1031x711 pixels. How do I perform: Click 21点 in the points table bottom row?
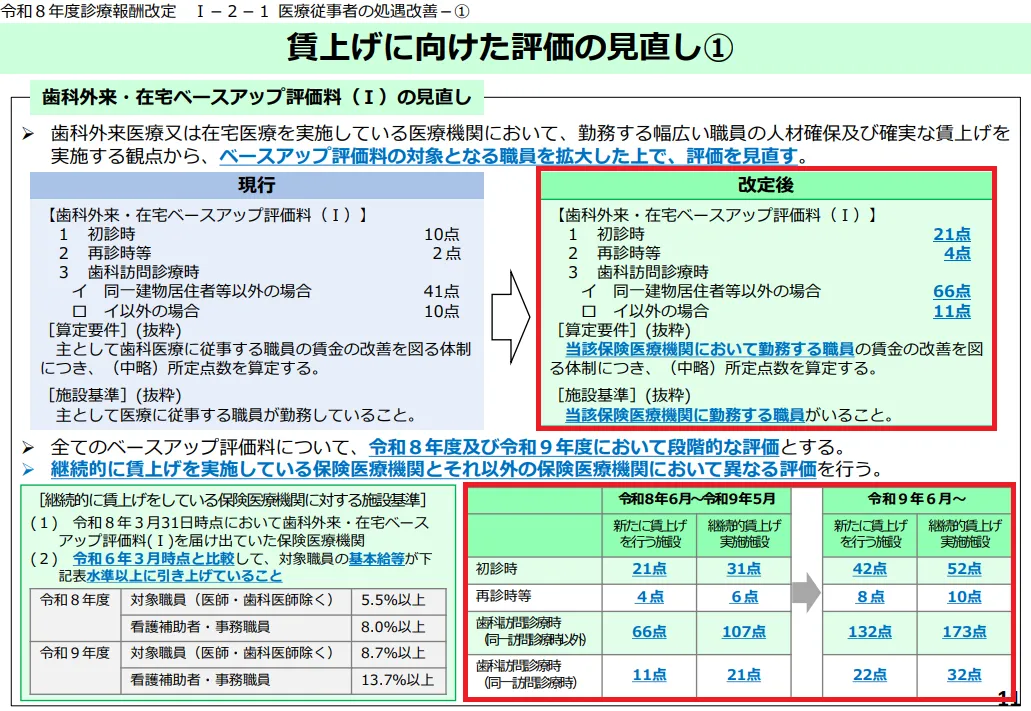coord(744,675)
